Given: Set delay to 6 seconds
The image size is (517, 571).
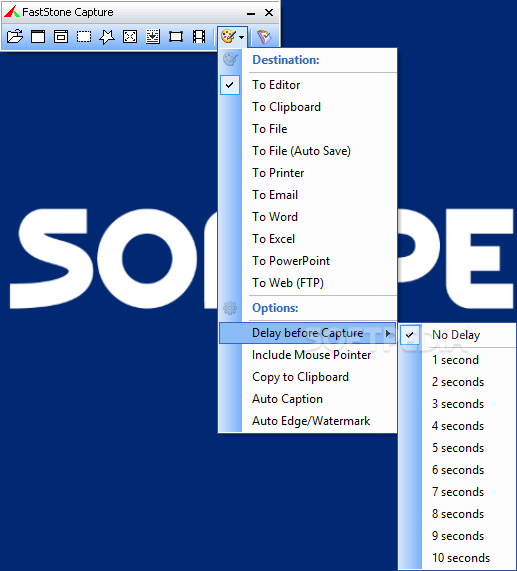Looking at the screenshot, I should [458, 470].
